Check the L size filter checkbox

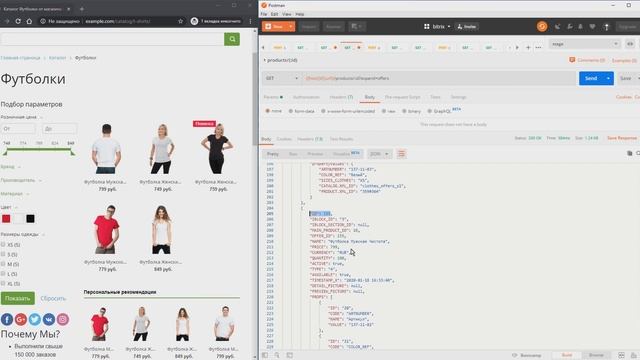[3, 274]
